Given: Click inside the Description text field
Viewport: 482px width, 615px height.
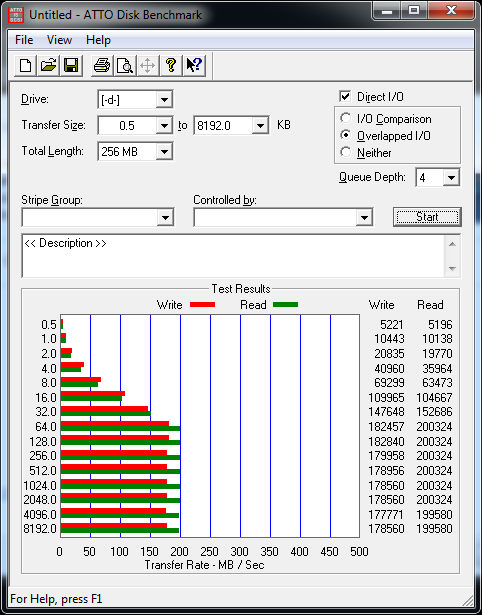Looking at the screenshot, I should click(234, 256).
